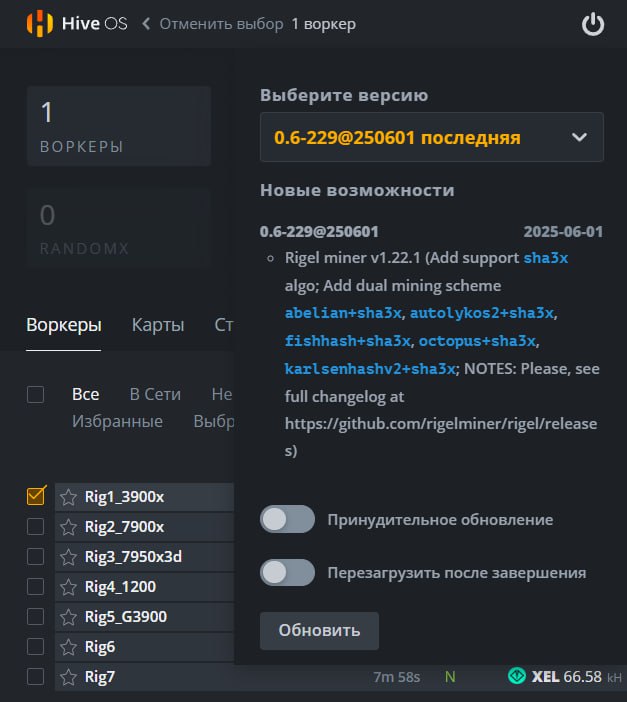Click the green N indicator on Rig7

(450, 677)
